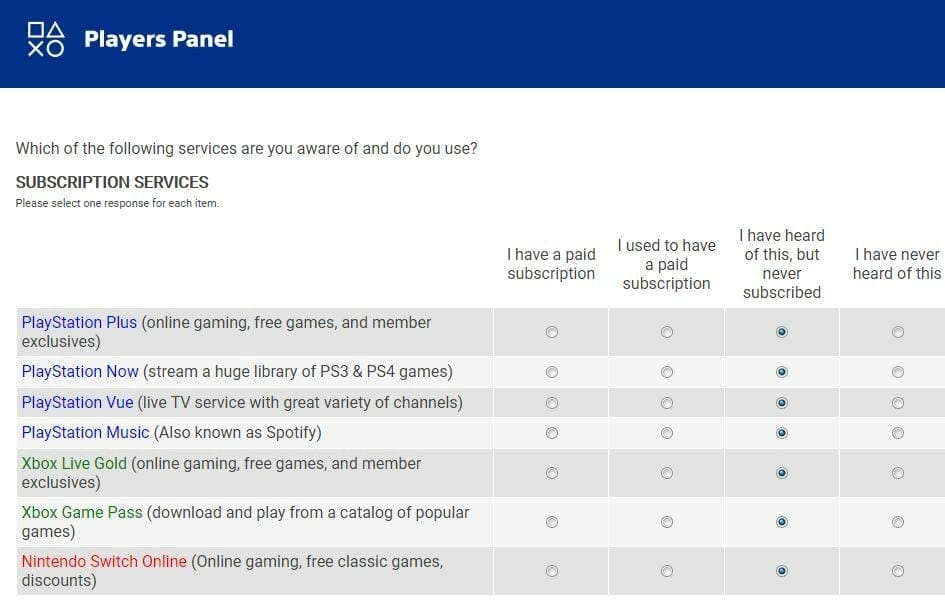Select paid subscription for Xbox Live Gold
945x610 pixels.
click(x=552, y=473)
